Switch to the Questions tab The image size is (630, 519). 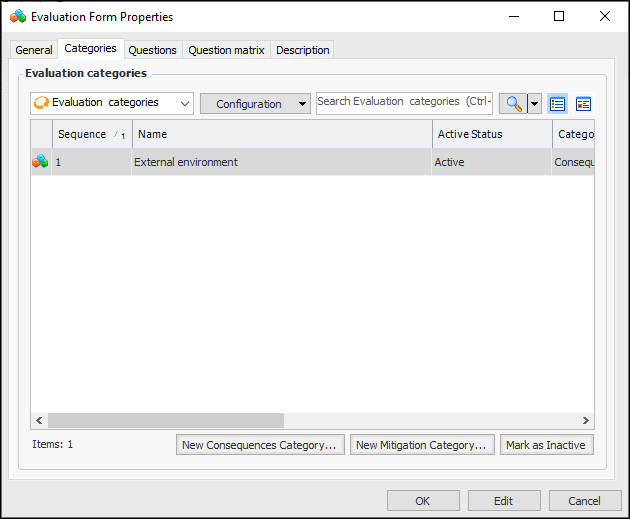(152, 50)
